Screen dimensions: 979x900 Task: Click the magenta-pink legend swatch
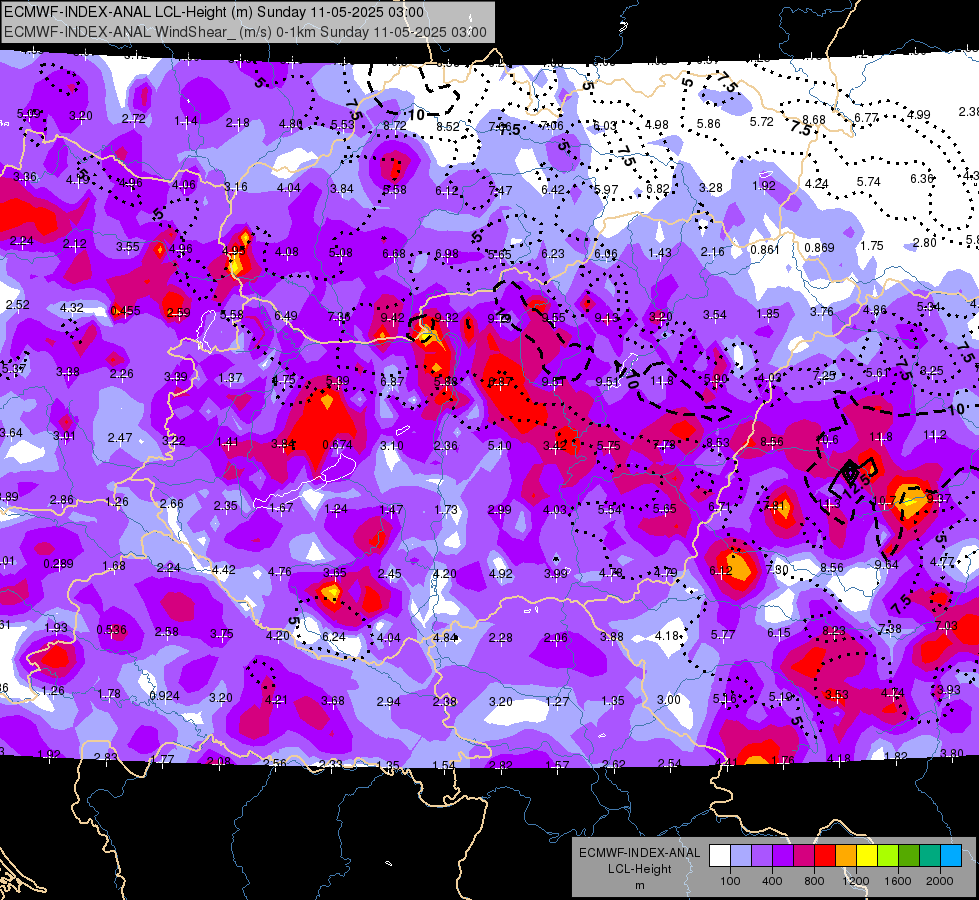click(x=804, y=856)
